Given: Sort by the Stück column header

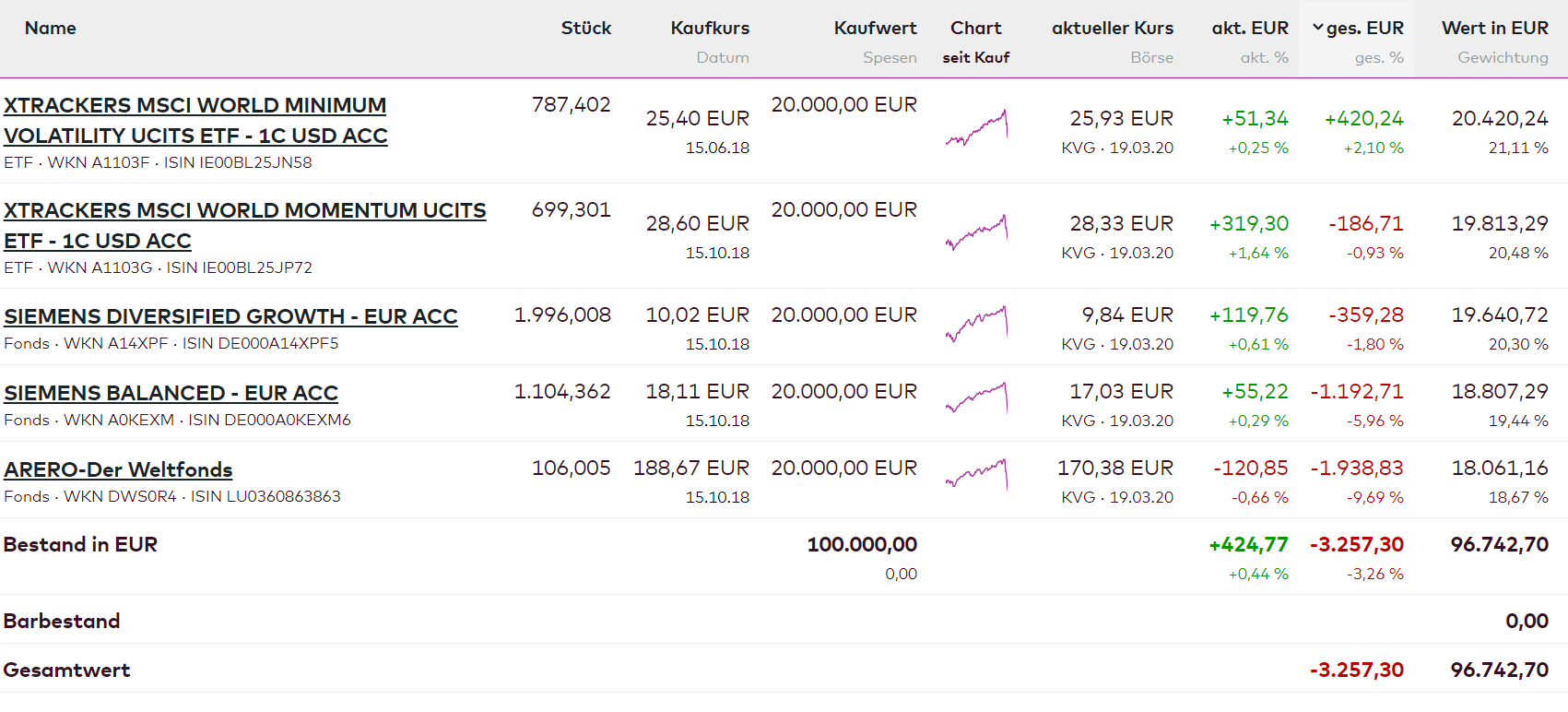Looking at the screenshot, I should tap(585, 28).
